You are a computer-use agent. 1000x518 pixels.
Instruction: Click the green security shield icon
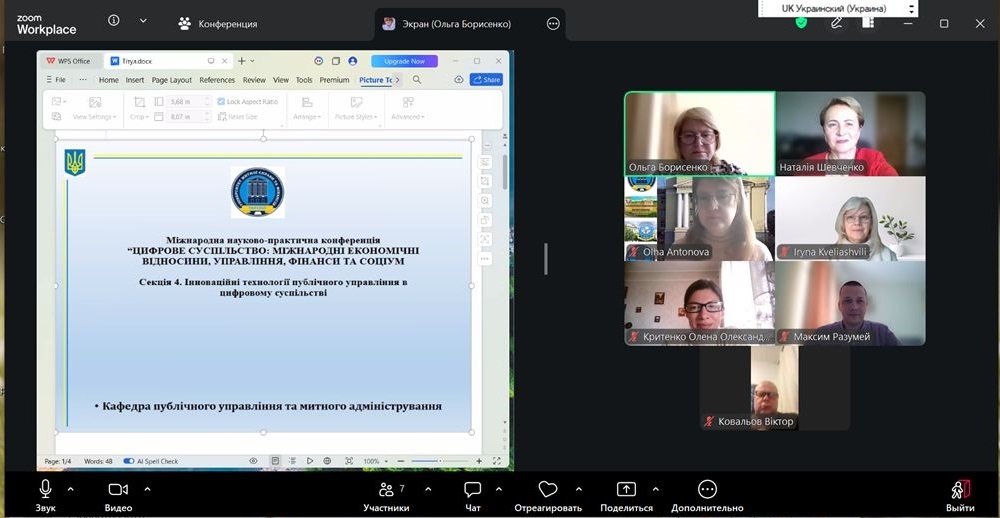(801, 23)
